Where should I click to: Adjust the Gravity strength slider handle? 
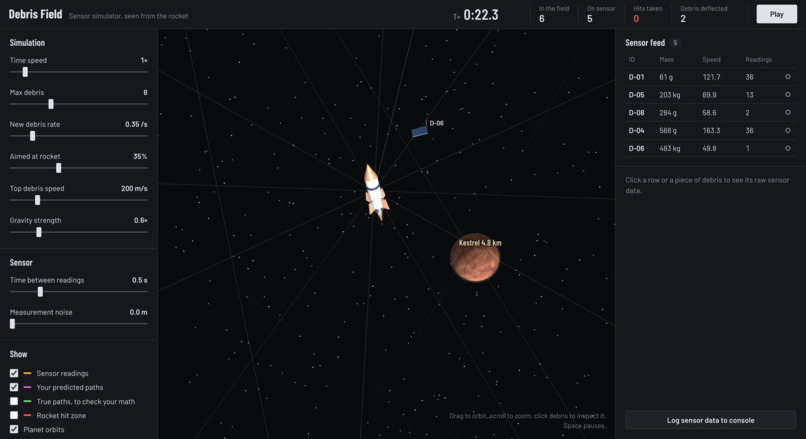39,232
